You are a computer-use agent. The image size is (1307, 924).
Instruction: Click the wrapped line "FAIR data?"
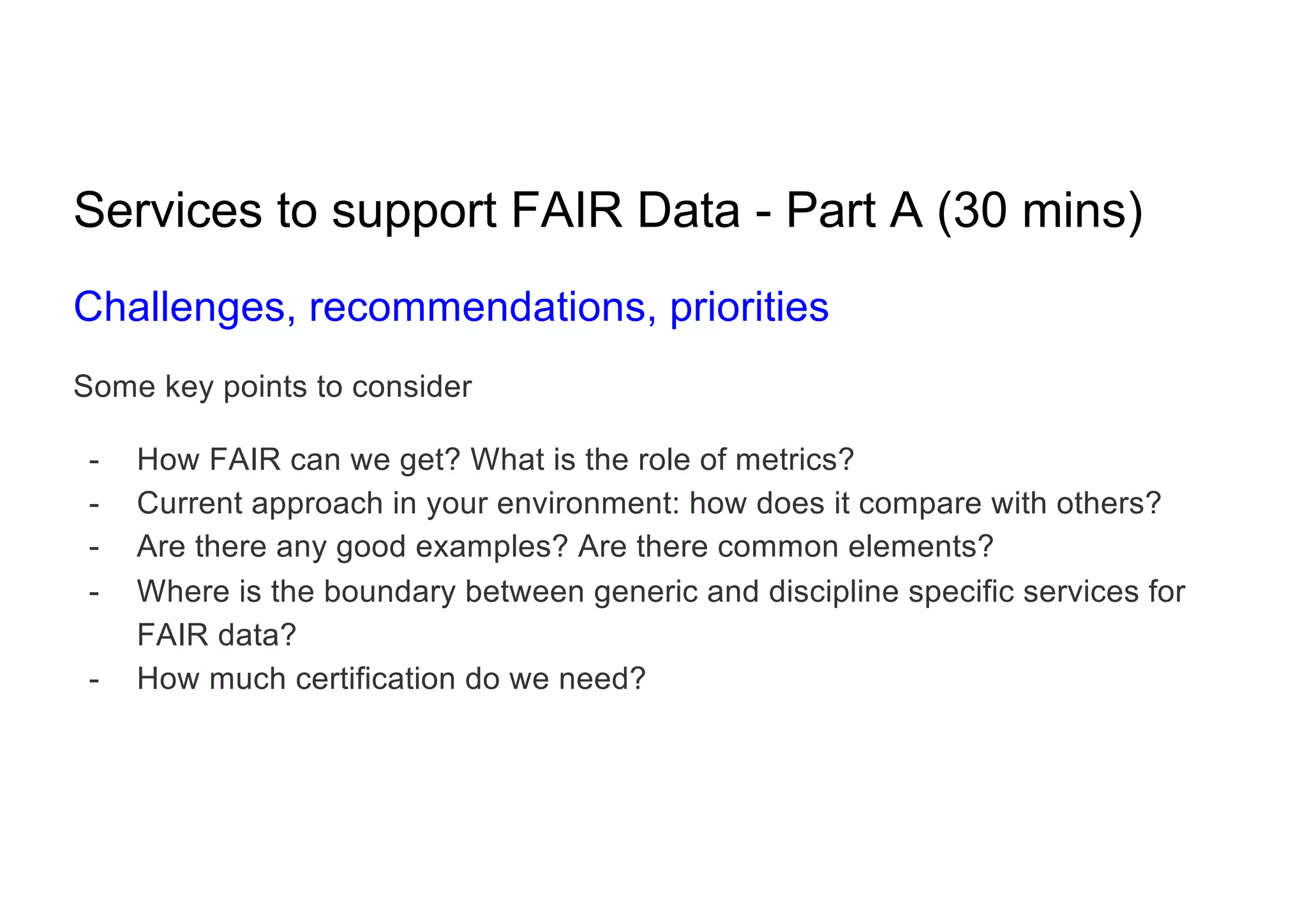coord(217,635)
